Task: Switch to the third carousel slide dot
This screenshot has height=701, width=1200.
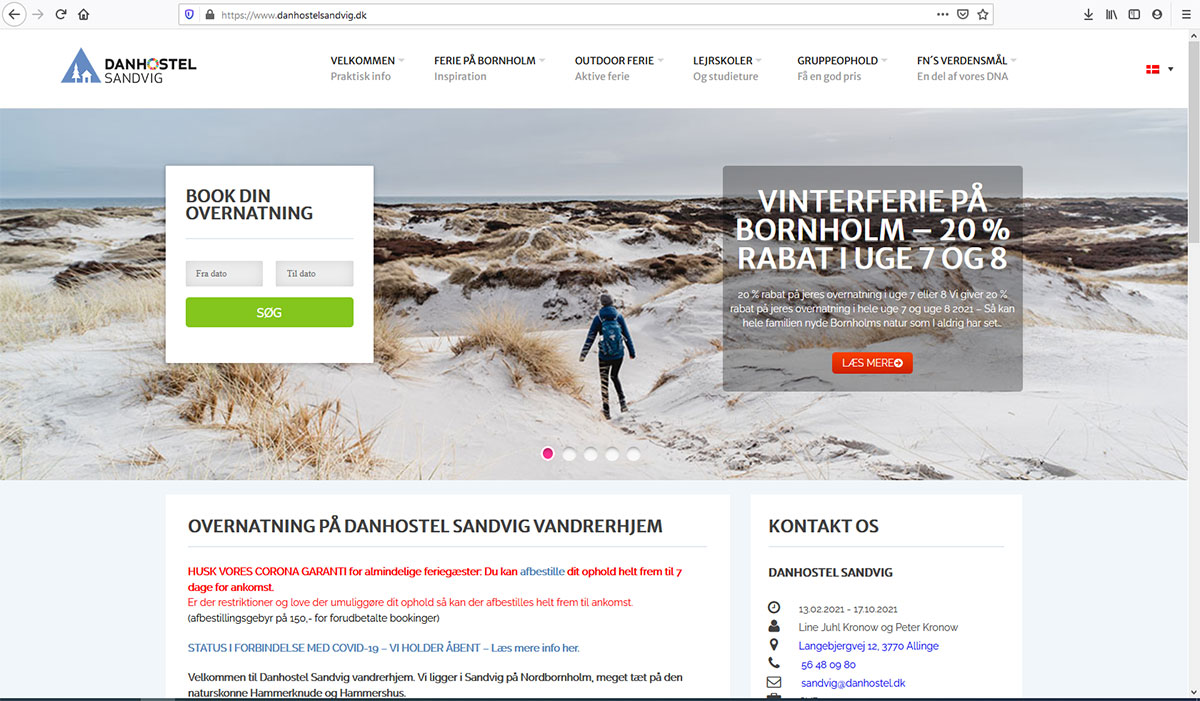Action: (591, 453)
